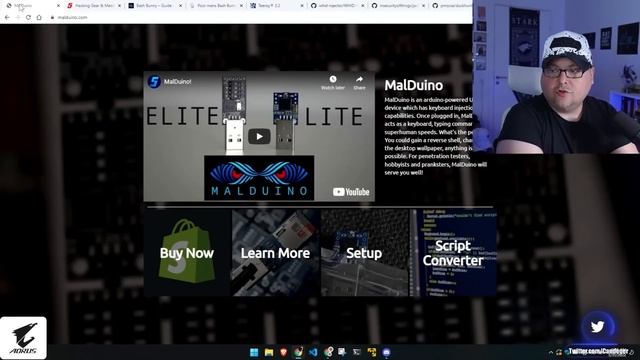Click the MALDUINO eyes logo thumbnail
The image size is (640, 360).
pyautogui.click(x=259, y=178)
